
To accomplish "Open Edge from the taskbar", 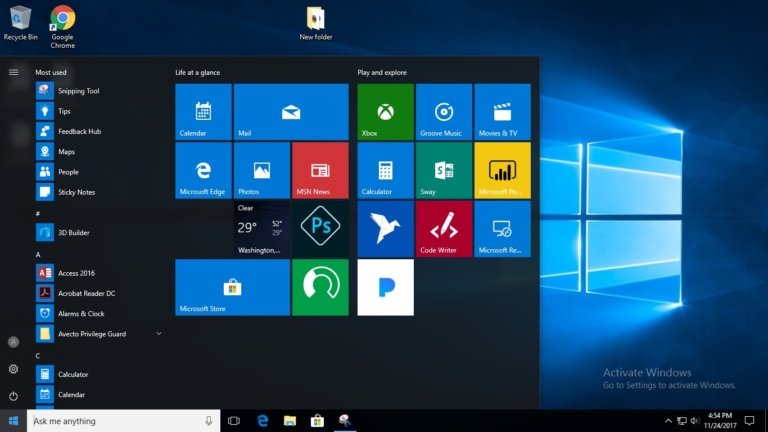I will [263, 421].
